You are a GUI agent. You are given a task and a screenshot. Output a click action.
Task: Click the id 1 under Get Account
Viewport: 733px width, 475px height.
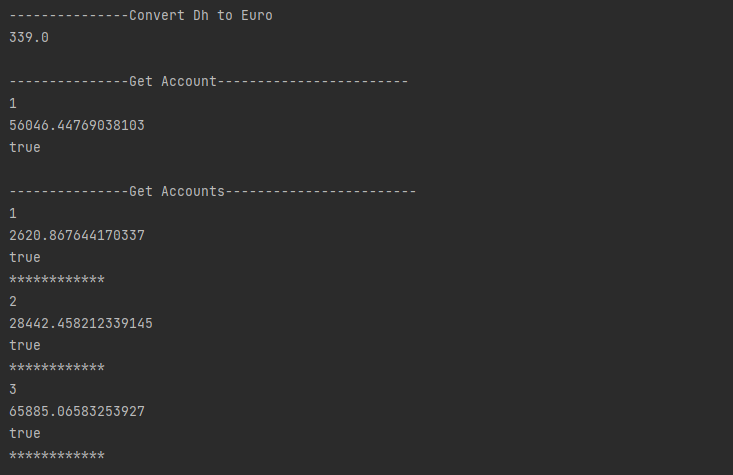point(13,103)
